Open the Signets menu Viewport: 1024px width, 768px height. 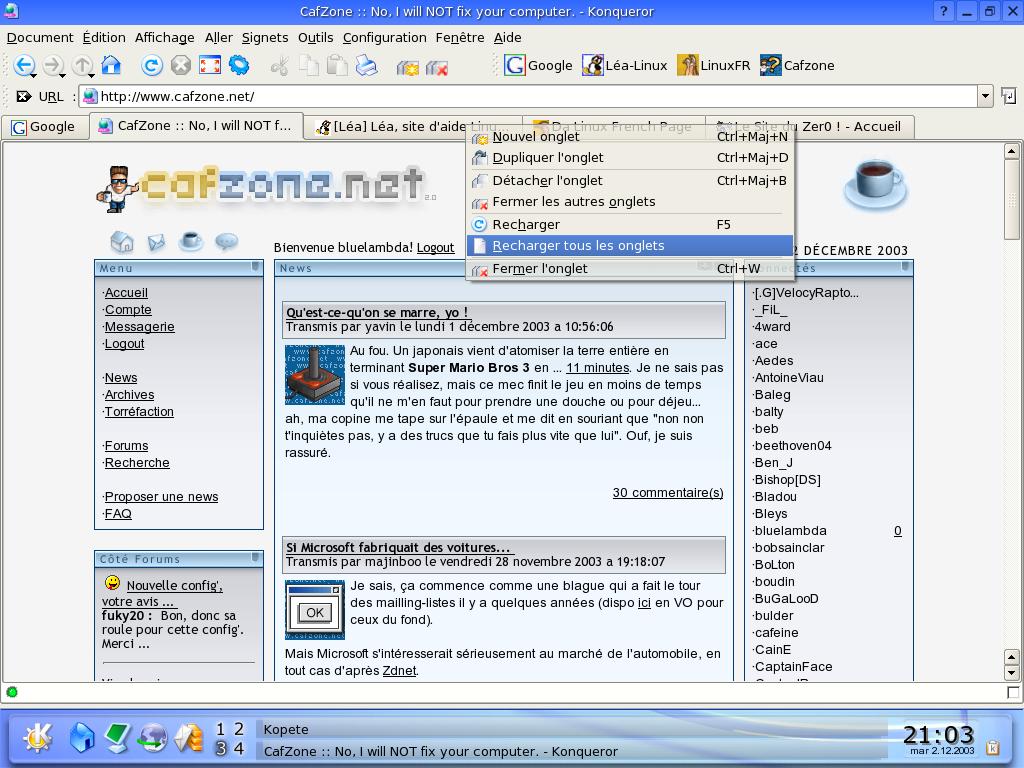[x=264, y=38]
